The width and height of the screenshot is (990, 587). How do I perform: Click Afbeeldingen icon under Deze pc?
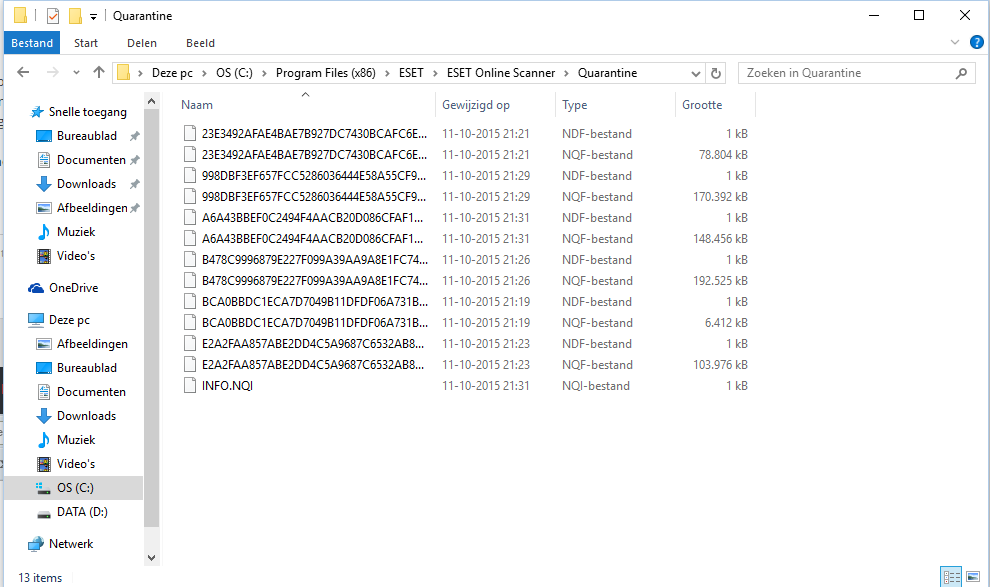44,344
